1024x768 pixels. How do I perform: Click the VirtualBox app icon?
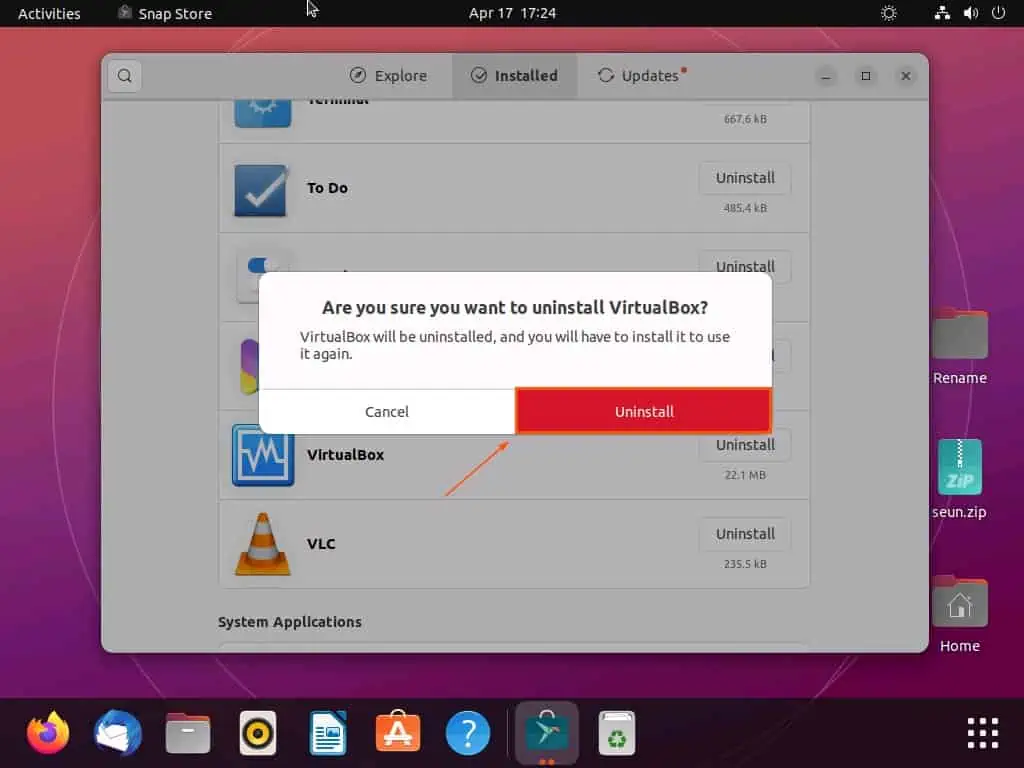pos(263,455)
